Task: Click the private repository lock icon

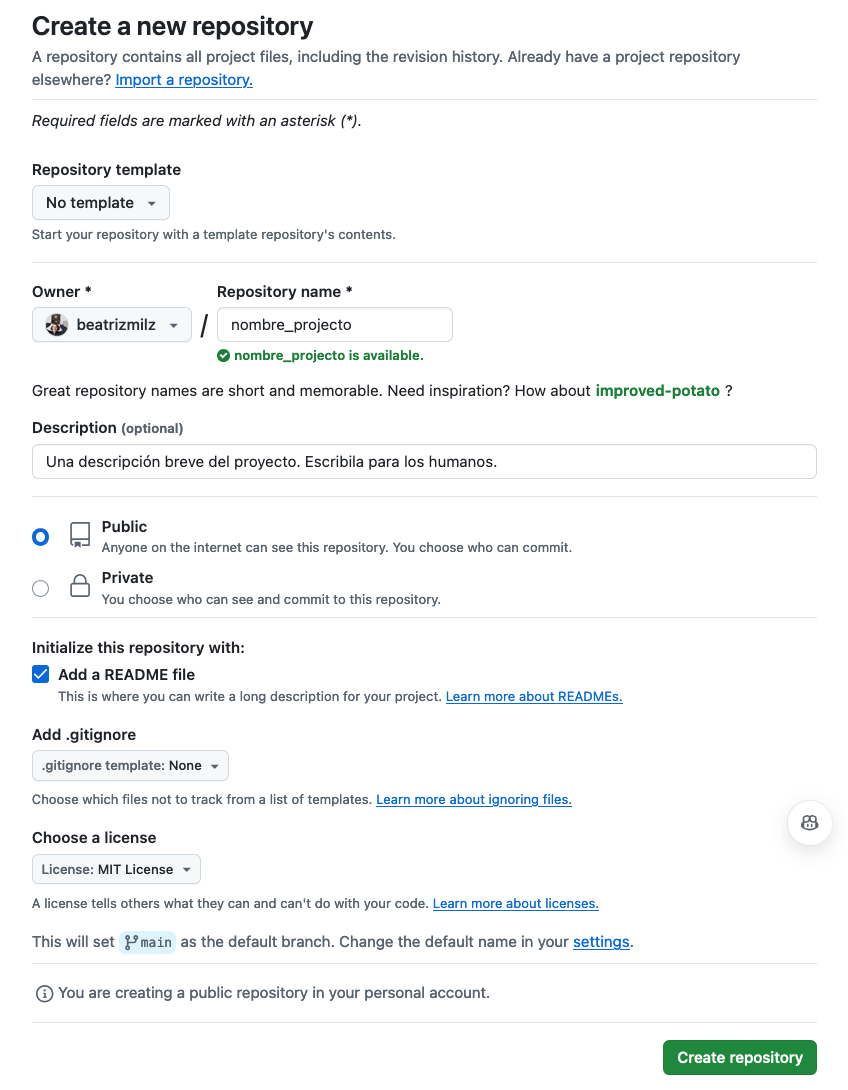Action: click(x=80, y=586)
